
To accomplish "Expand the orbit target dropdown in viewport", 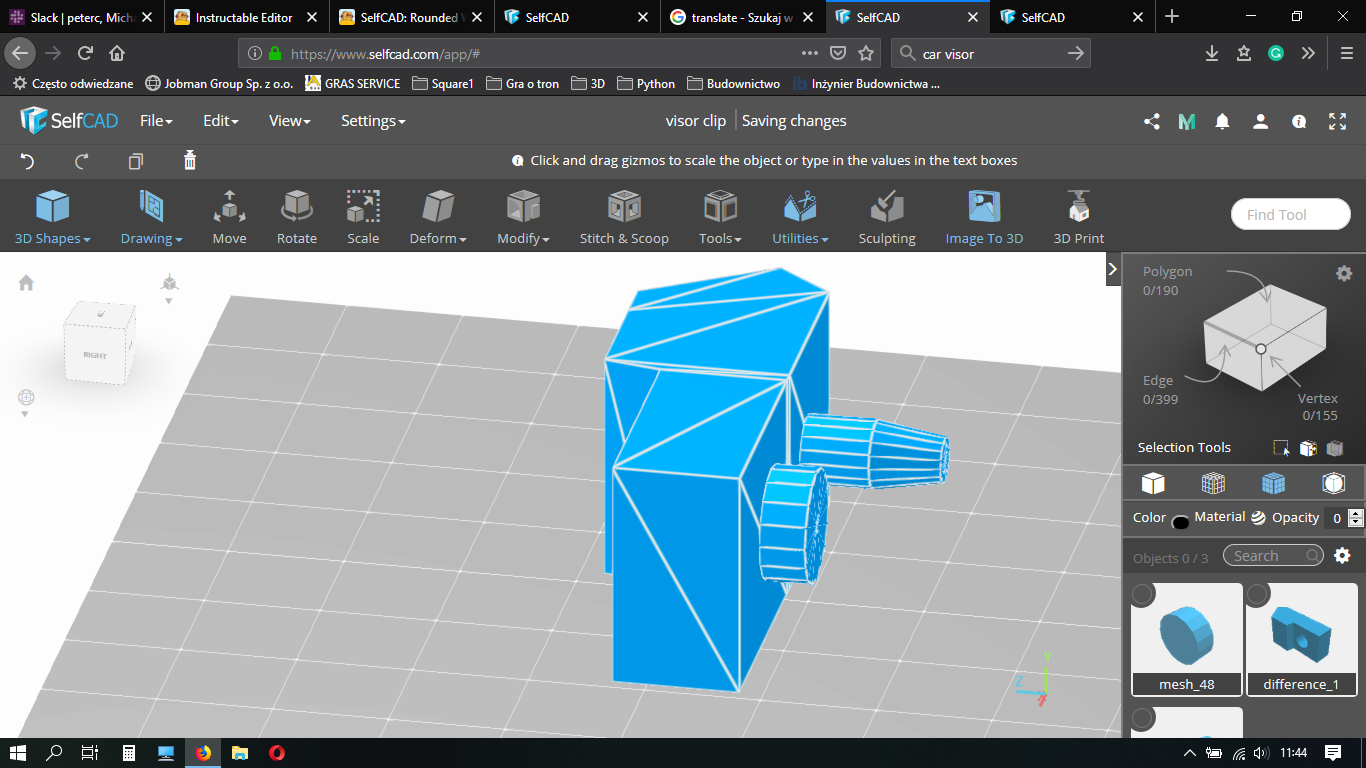I will (x=26, y=414).
